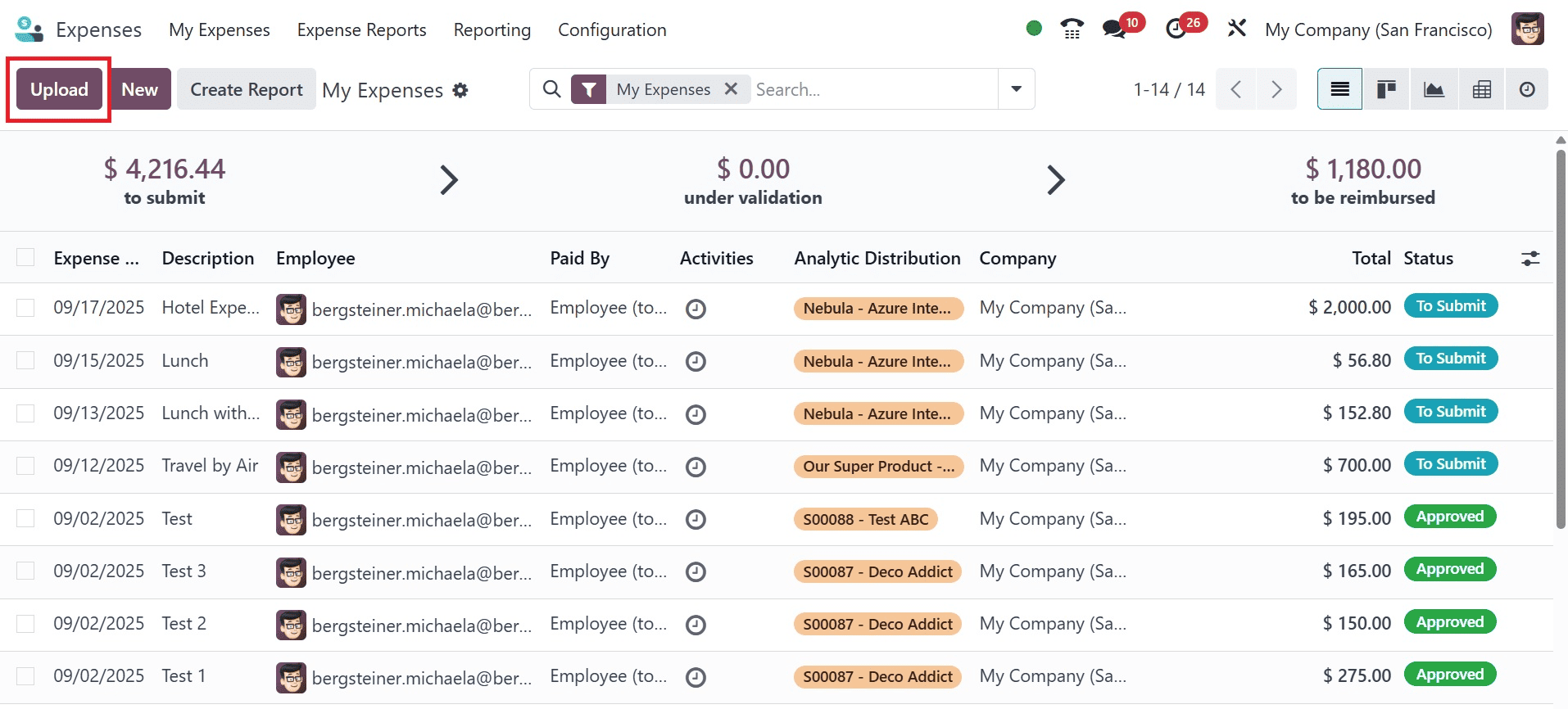Viewport: 1568px width, 709px height.
Task: Switch to graph view
Action: pos(1434,89)
